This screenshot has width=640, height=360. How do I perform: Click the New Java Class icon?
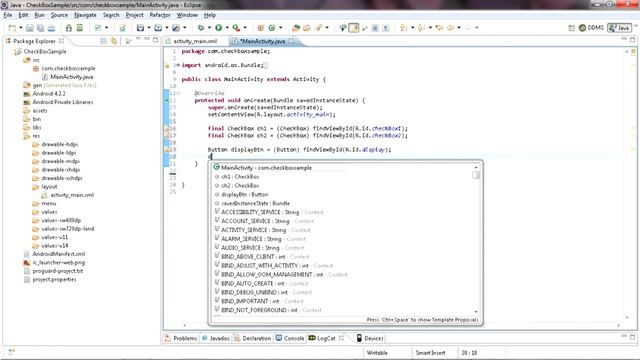(272, 28)
